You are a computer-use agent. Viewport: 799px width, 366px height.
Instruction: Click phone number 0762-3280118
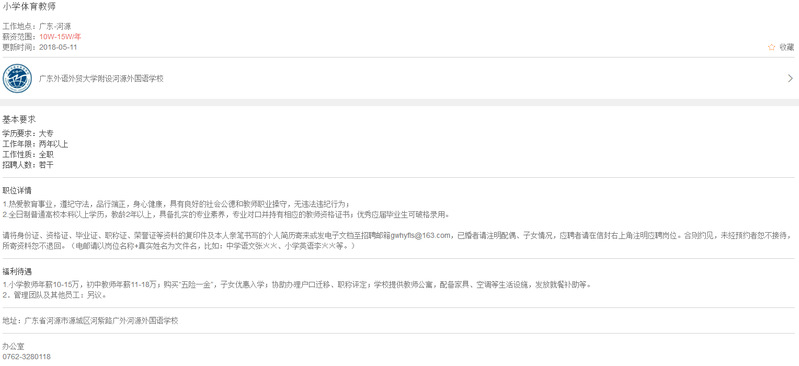tap(26, 357)
